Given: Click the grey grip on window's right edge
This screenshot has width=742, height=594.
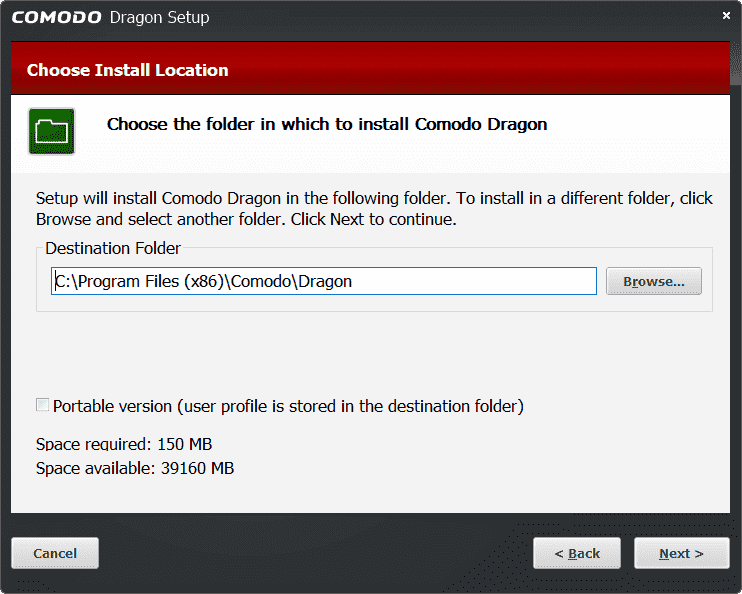Looking at the screenshot, I should 736,64.
